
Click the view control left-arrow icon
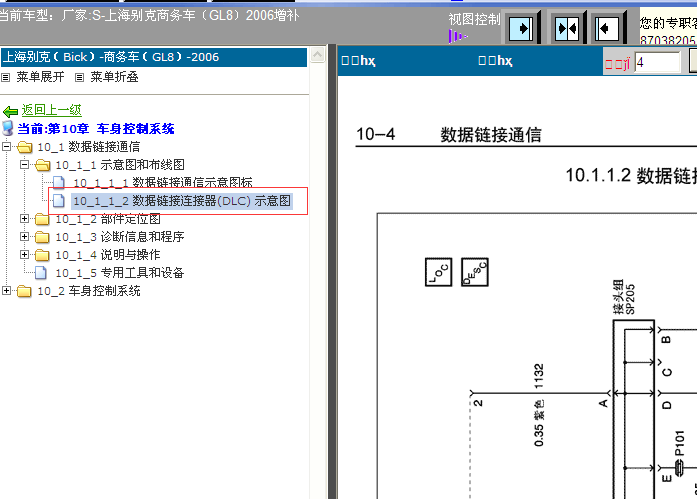pyautogui.click(x=607, y=29)
